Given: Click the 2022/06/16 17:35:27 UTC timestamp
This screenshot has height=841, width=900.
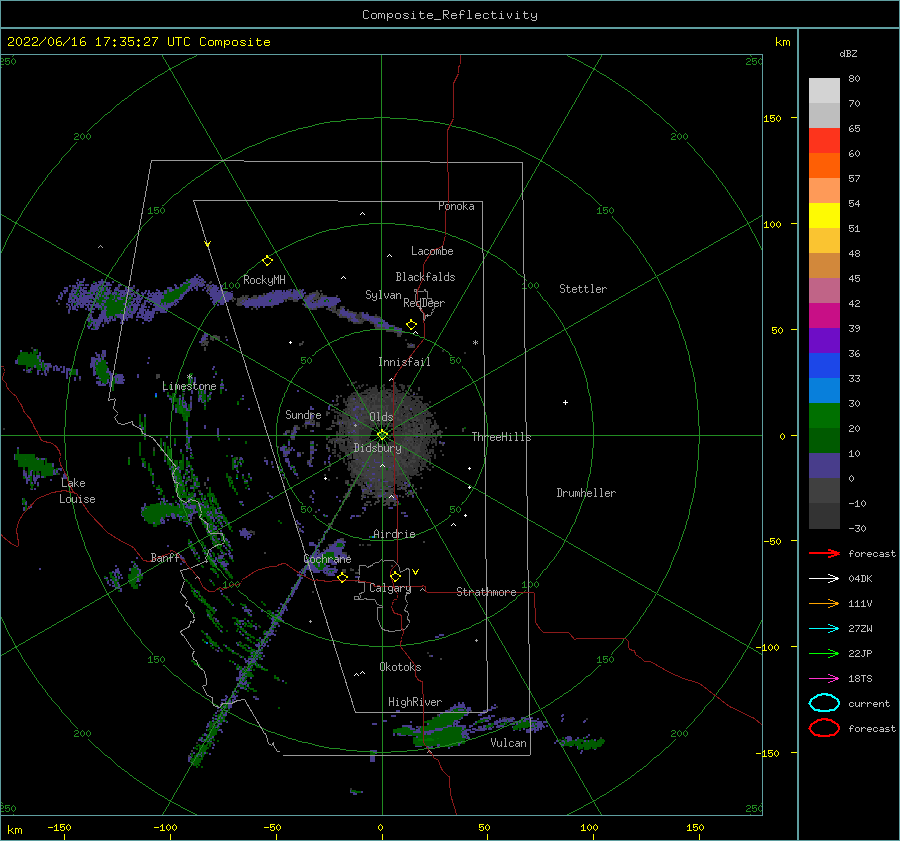Looking at the screenshot, I should (138, 42).
